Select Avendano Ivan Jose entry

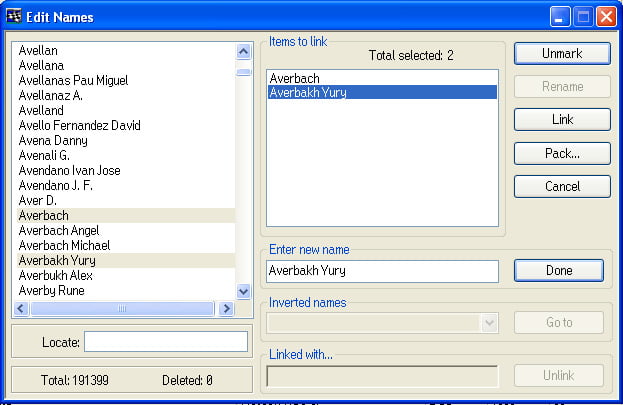point(126,171)
